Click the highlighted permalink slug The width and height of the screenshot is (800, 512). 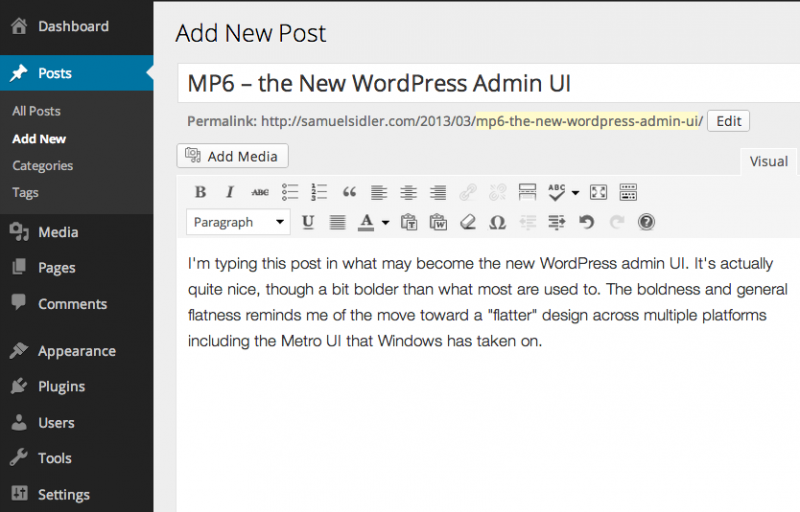click(x=587, y=121)
